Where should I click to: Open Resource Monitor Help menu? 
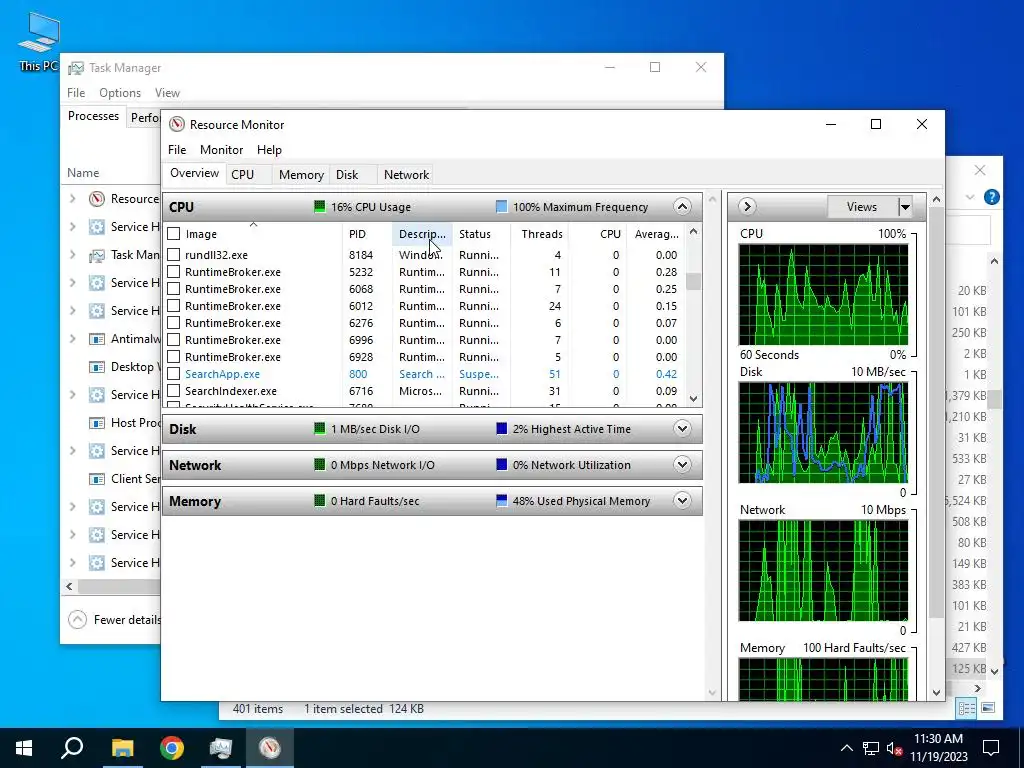click(269, 150)
